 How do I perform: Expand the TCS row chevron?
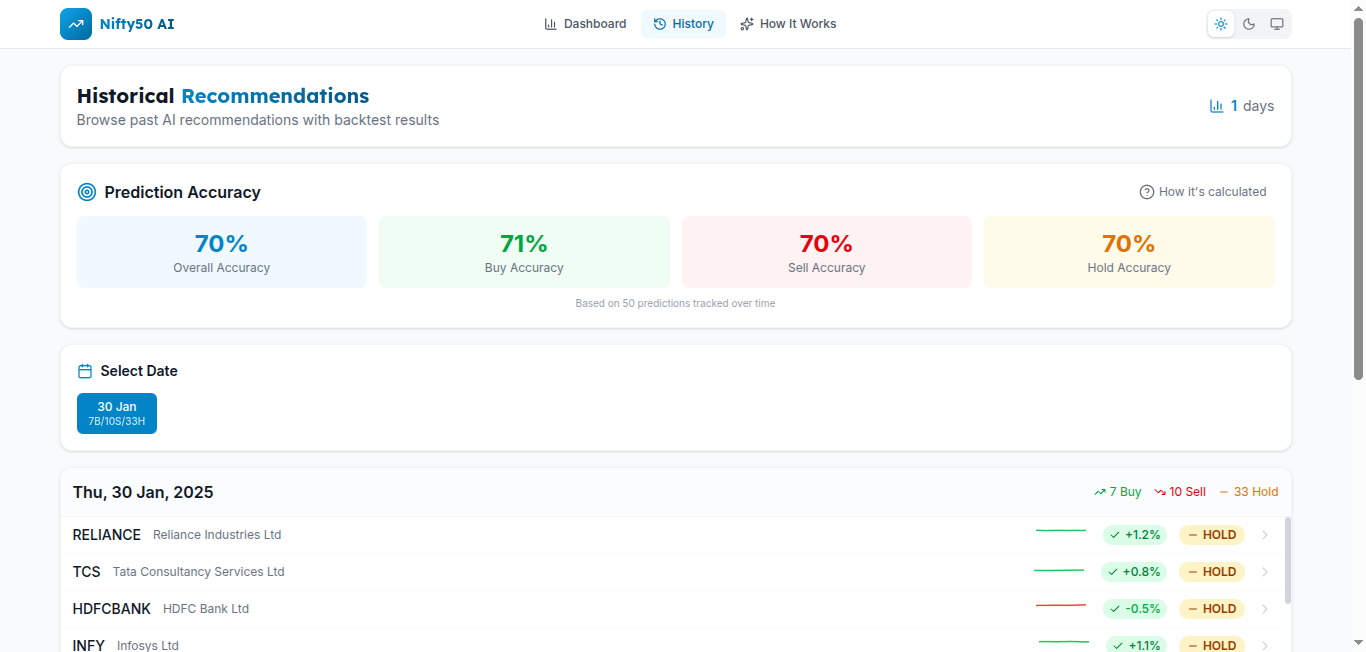[x=1265, y=572]
